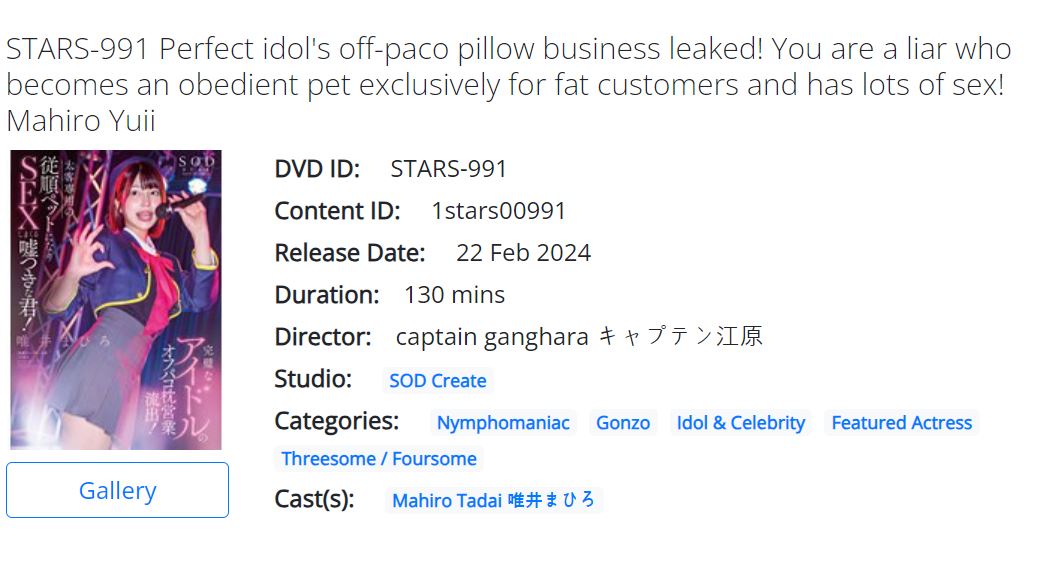Click the 1stars00991 content ID value
1060x566 pixels.
point(498,211)
